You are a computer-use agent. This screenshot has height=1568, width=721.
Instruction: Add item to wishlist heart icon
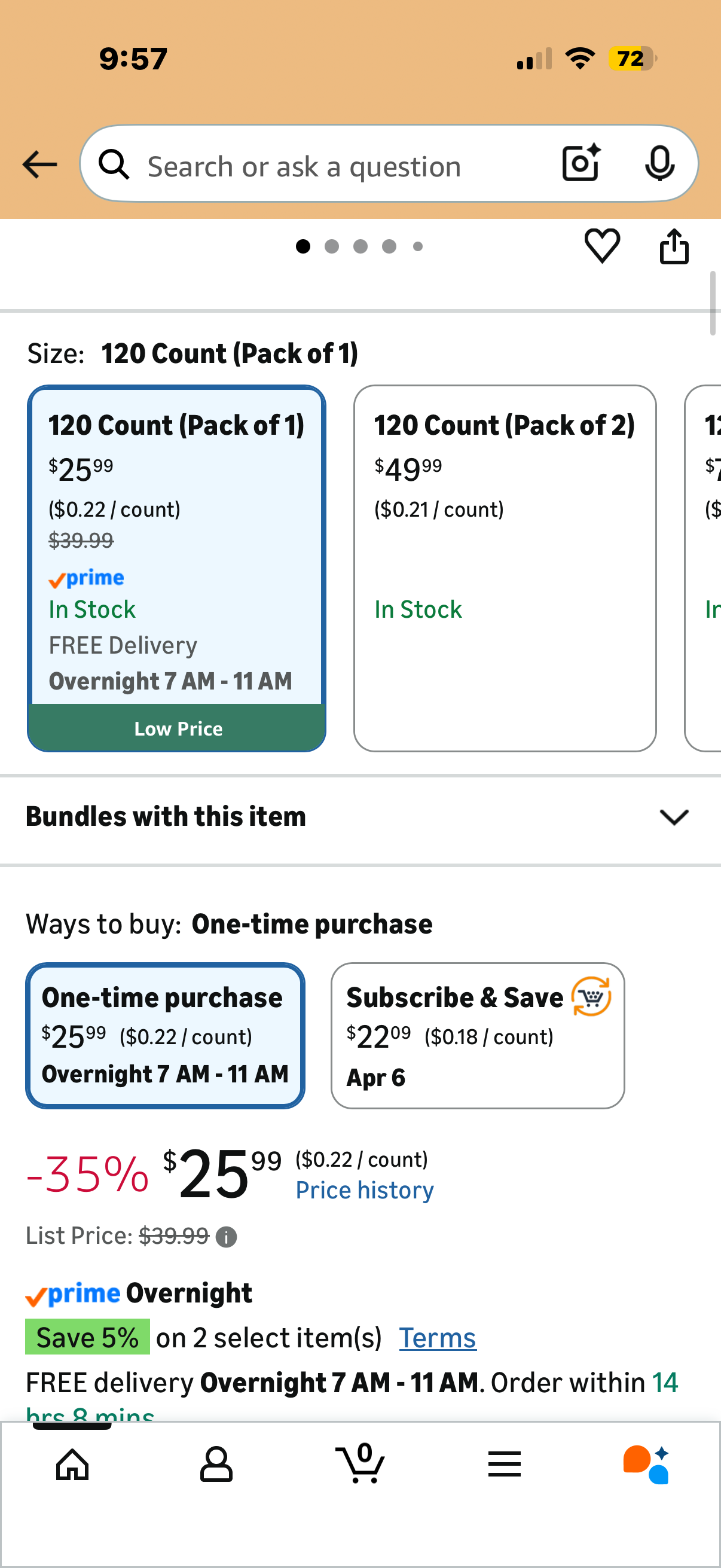tap(602, 246)
